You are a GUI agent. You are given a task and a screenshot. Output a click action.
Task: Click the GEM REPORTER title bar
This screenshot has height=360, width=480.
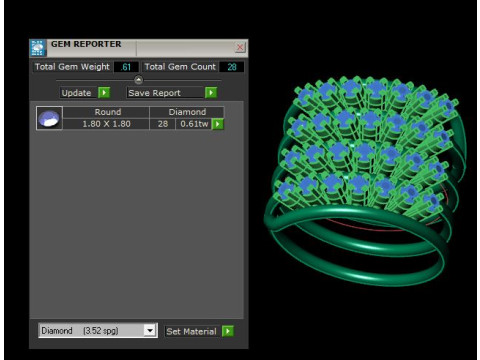pos(138,48)
